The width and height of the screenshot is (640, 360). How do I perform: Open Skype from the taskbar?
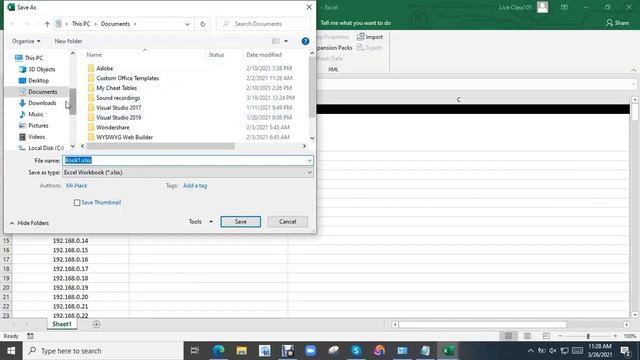356,351
